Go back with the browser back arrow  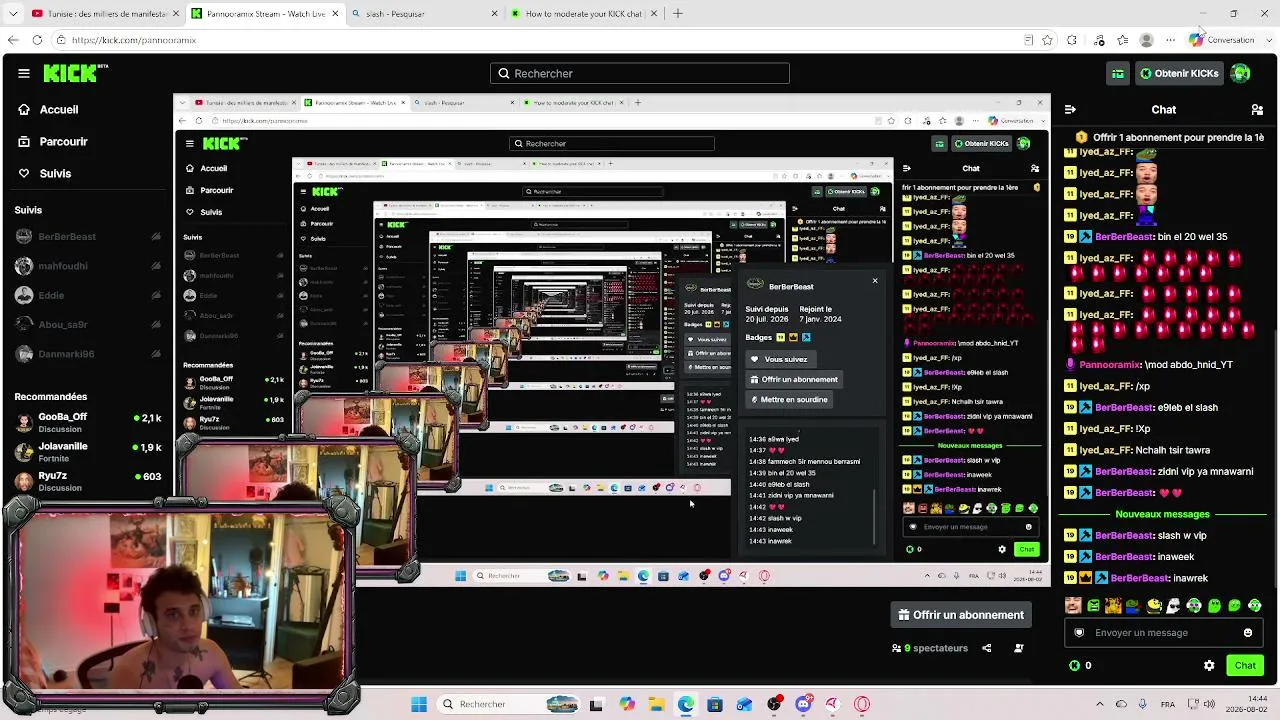[13, 40]
